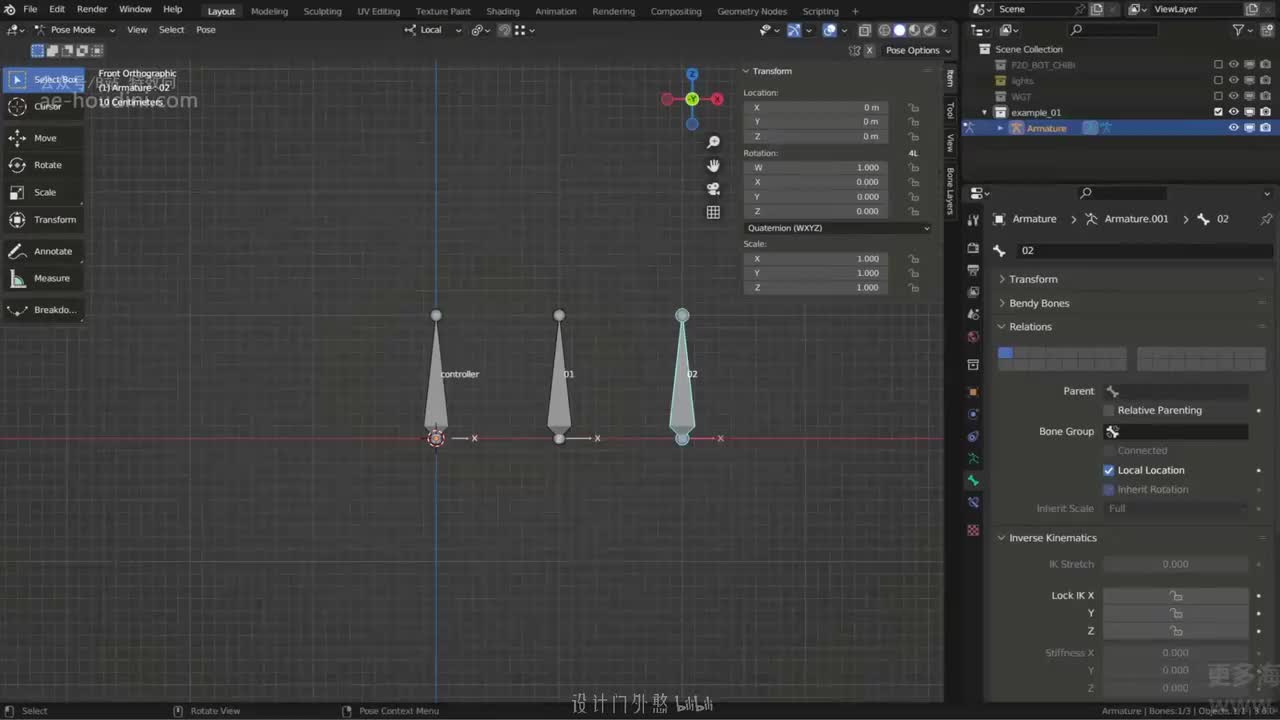Image resolution: width=1280 pixels, height=720 pixels.
Task: Collapse the Inverse Kinematics panel
Action: (1052, 538)
